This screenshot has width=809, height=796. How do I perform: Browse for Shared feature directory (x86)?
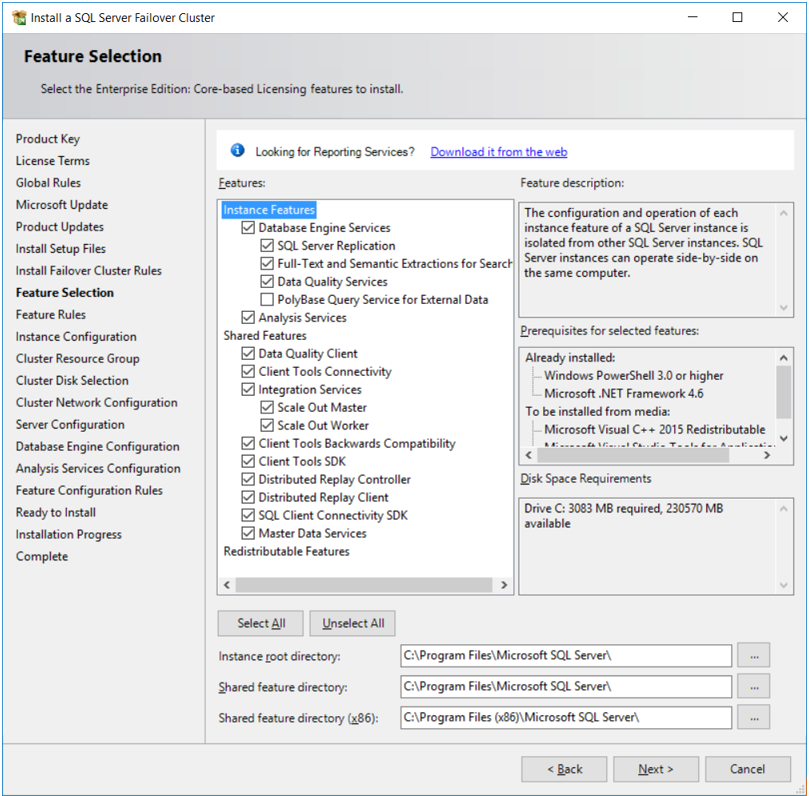pyautogui.click(x=754, y=718)
